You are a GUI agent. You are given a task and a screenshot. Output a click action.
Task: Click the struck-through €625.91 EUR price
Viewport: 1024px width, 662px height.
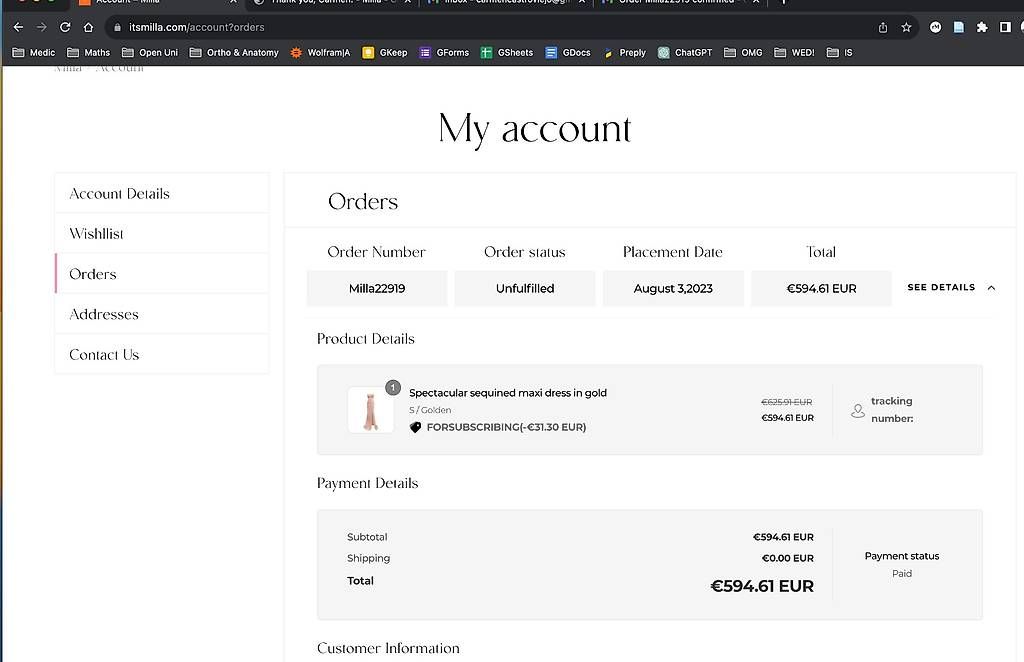787,402
